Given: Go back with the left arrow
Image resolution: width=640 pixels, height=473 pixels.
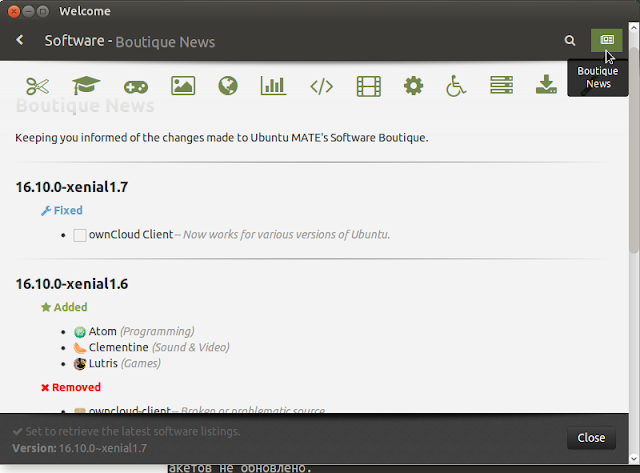Looking at the screenshot, I should click(x=20, y=40).
